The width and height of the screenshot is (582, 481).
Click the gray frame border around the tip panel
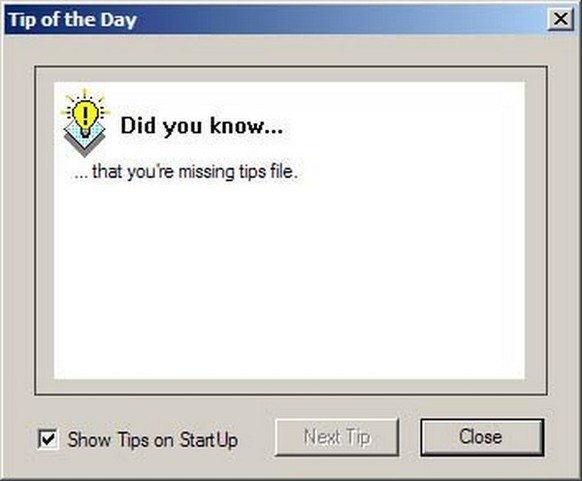click(44, 230)
